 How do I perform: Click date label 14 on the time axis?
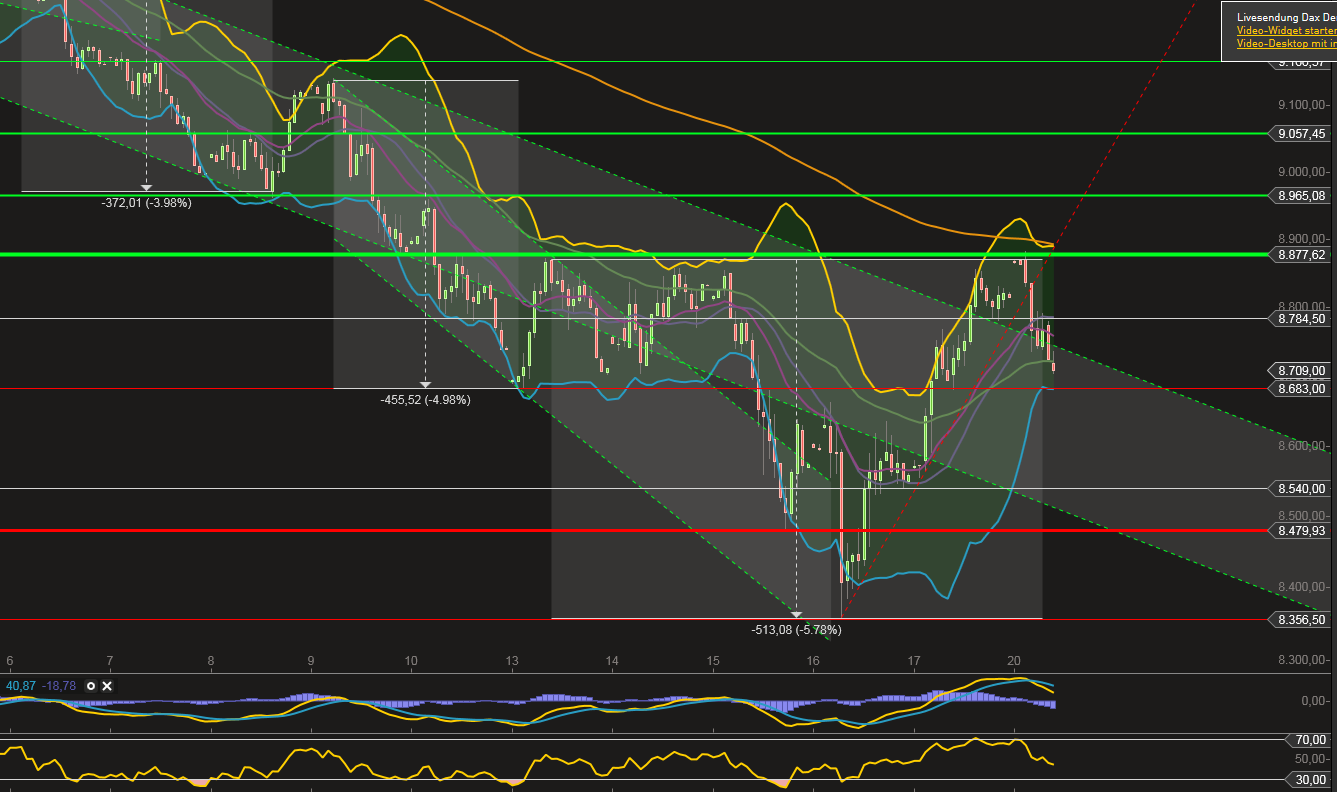(x=612, y=661)
